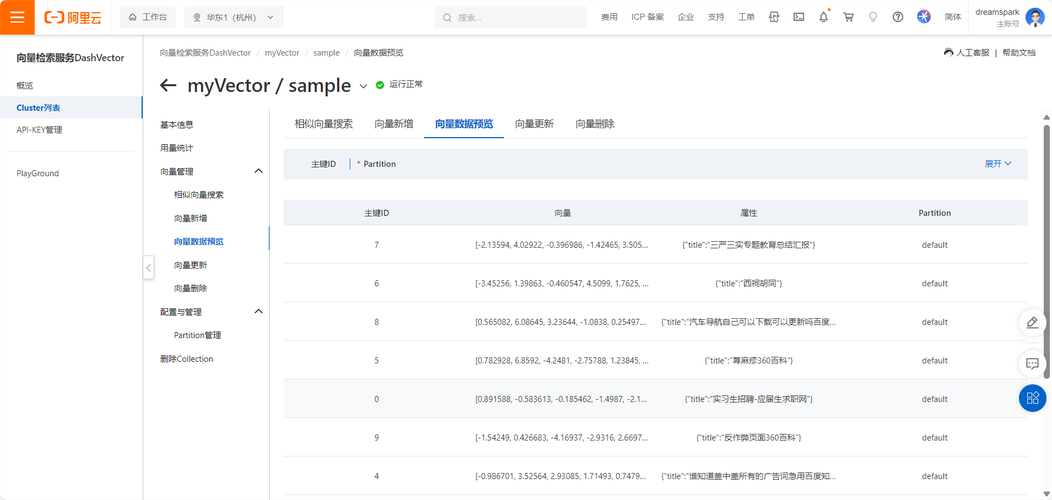
Task: Open the orange hamburger menu
Action: coord(17,17)
